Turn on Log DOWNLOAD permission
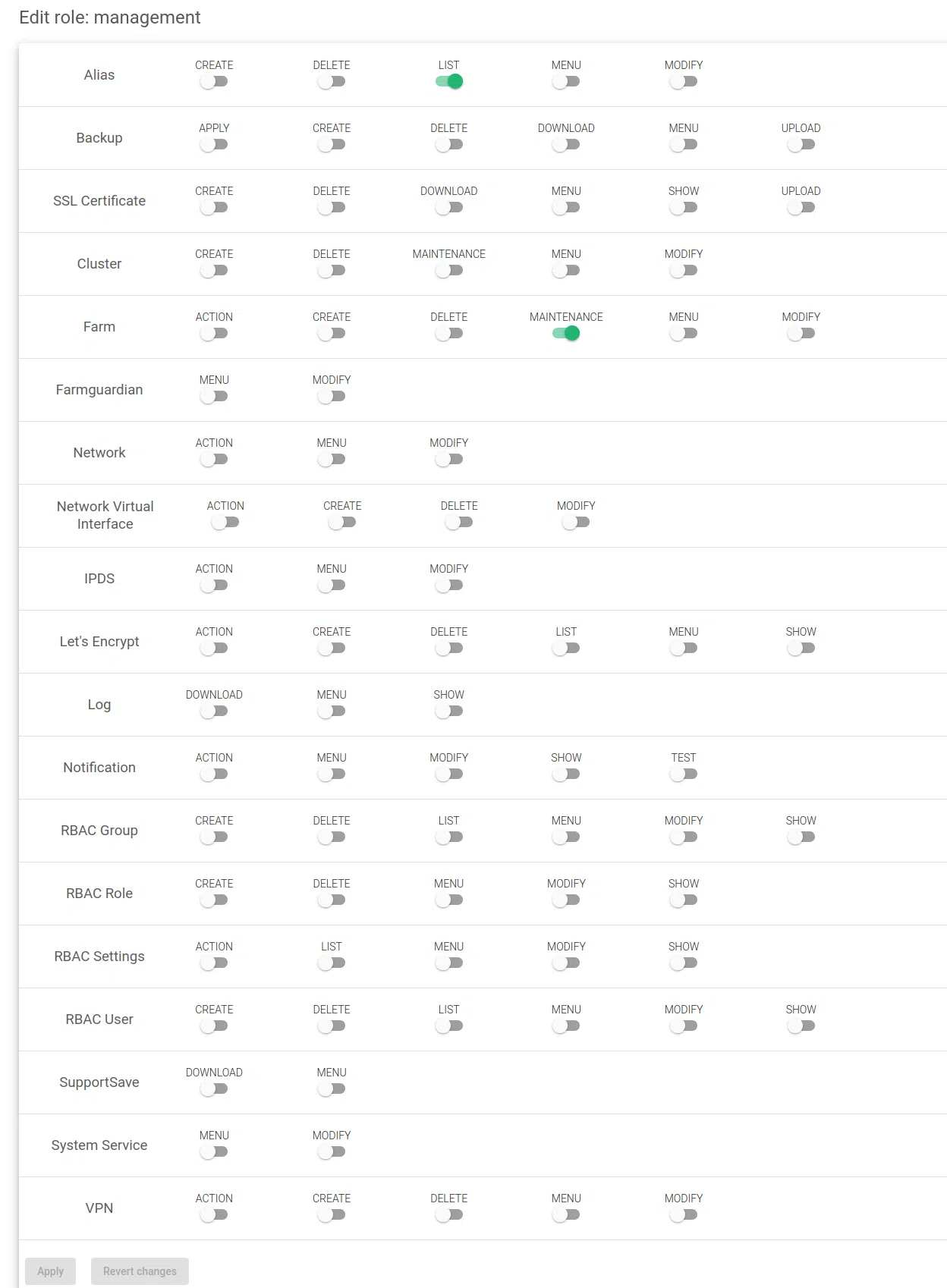947x1288 pixels. coord(214,712)
